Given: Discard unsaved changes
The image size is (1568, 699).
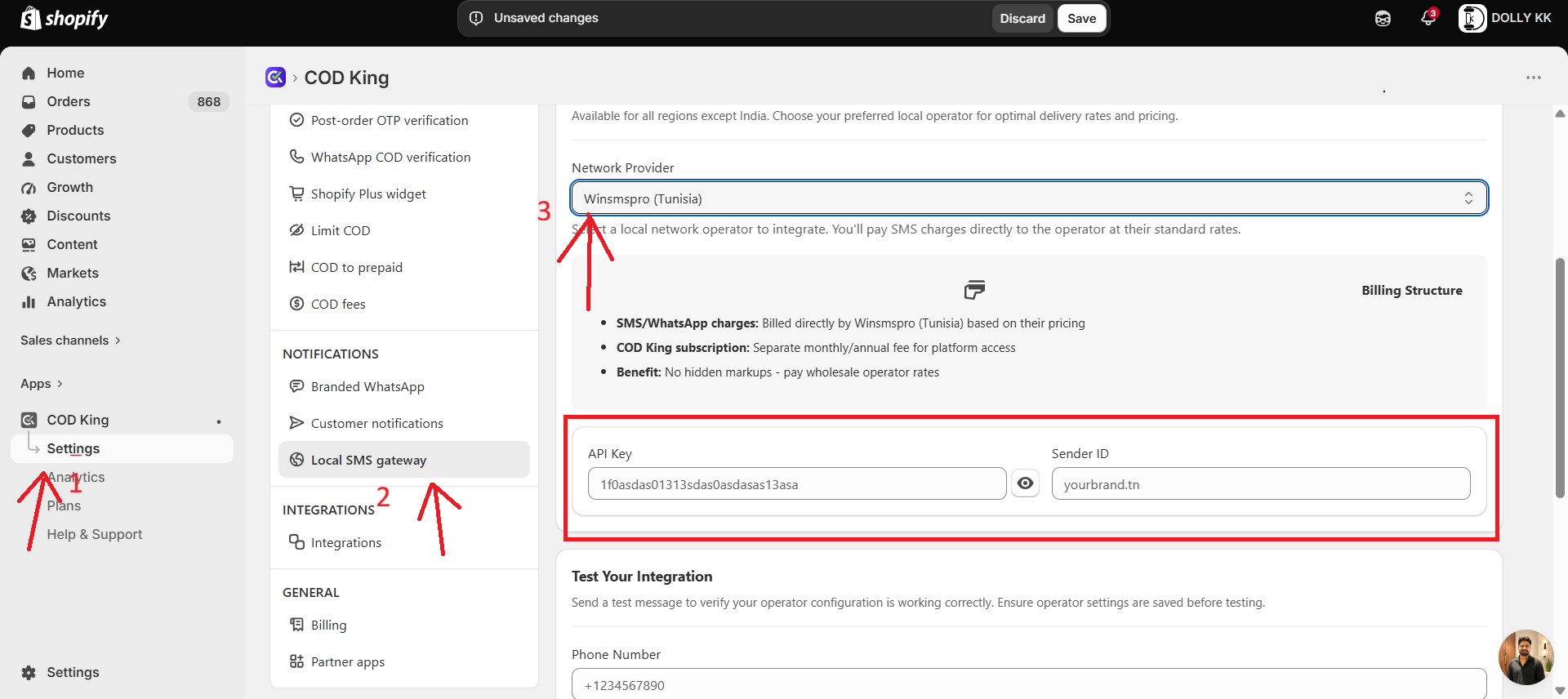Looking at the screenshot, I should [1022, 19].
